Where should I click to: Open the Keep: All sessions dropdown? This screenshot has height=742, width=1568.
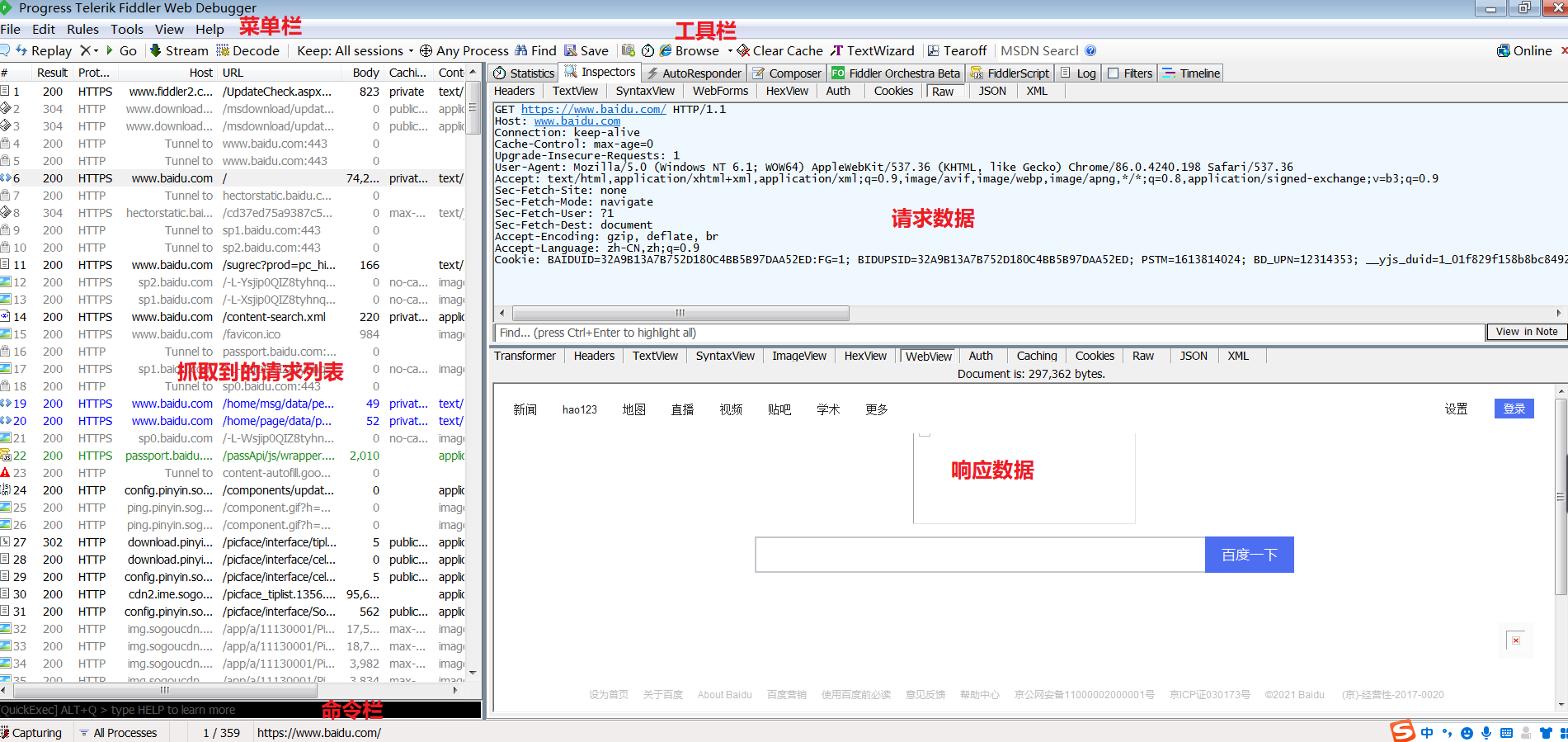pyautogui.click(x=355, y=50)
